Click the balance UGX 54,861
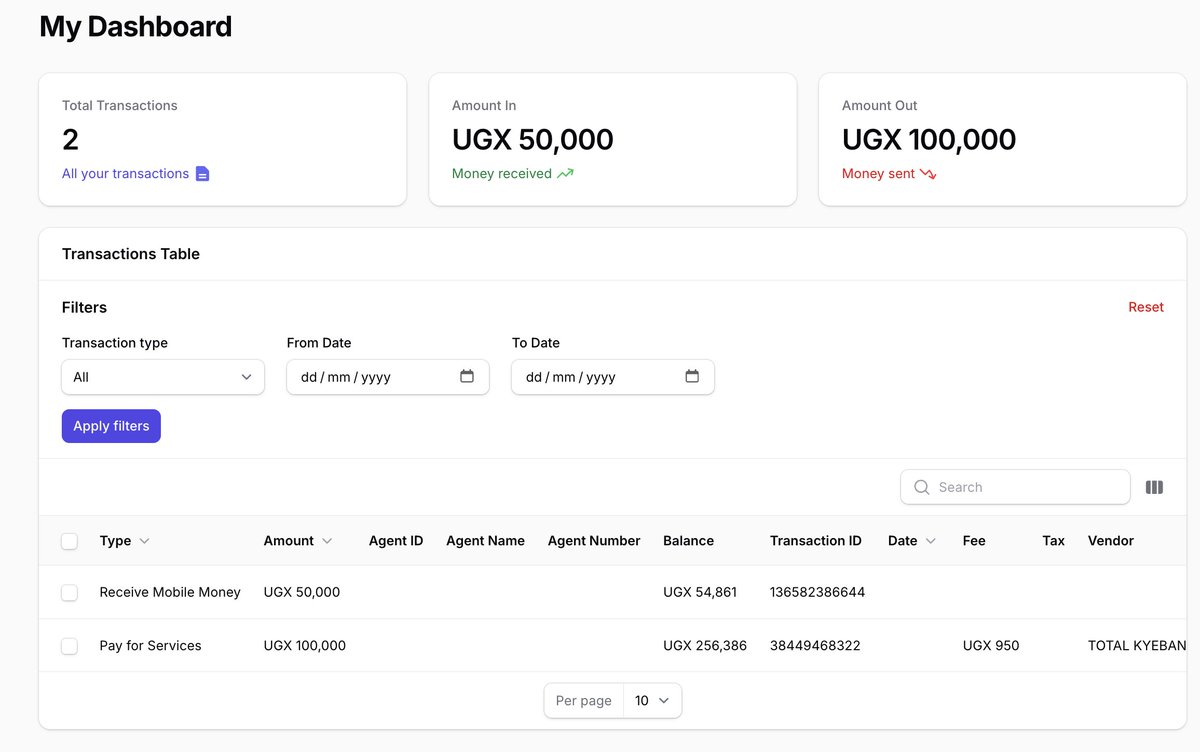Image resolution: width=1200 pixels, height=752 pixels. [x=700, y=593]
